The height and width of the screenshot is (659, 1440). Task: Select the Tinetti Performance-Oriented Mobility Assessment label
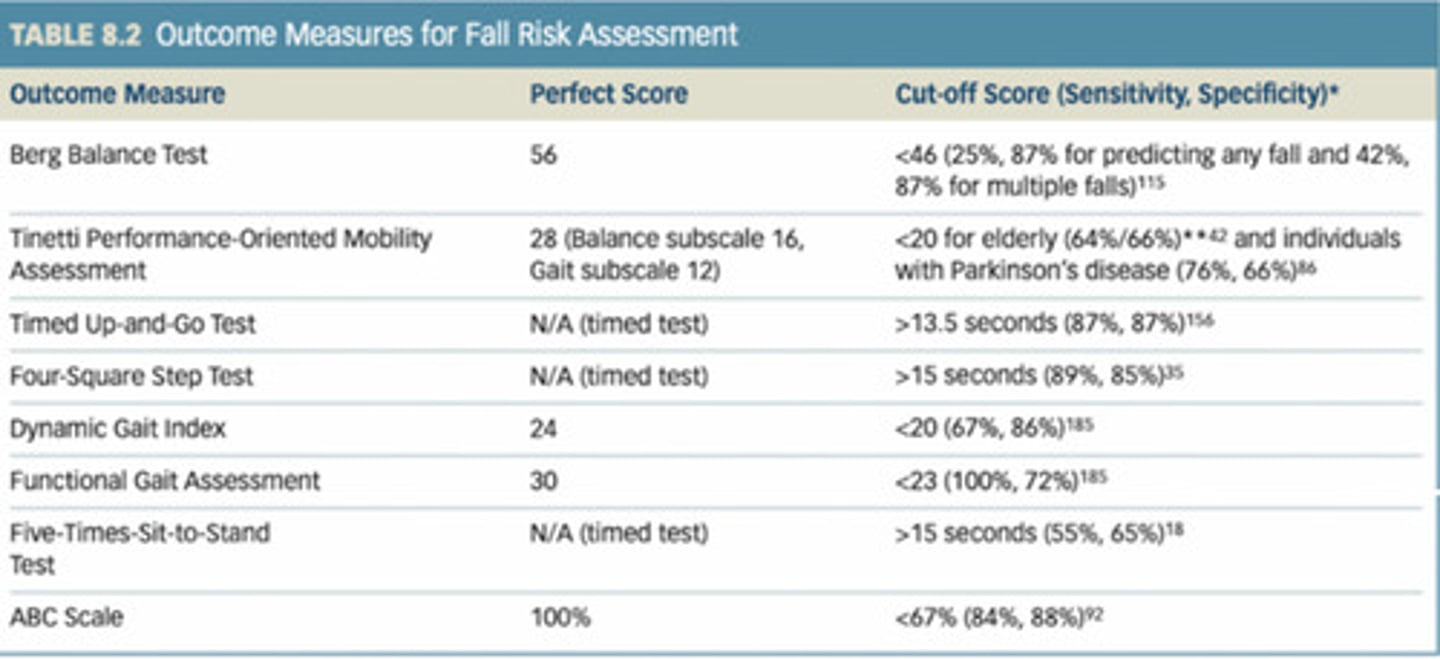(220, 254)
